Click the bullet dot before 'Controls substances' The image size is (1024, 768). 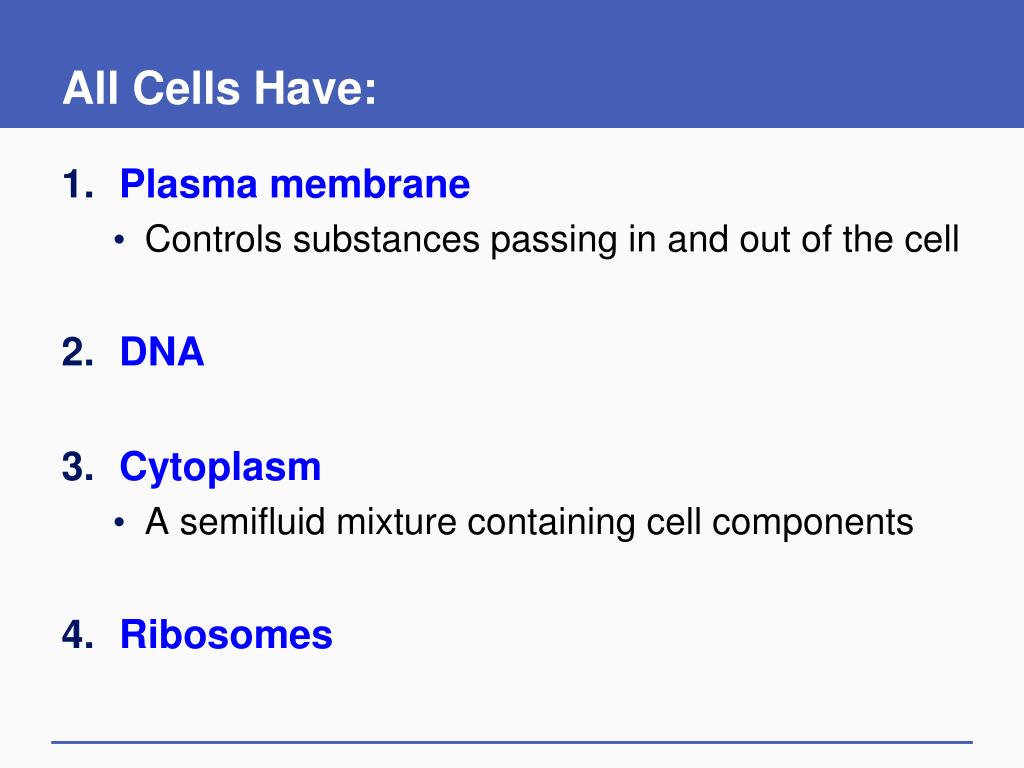pos(118,240)
